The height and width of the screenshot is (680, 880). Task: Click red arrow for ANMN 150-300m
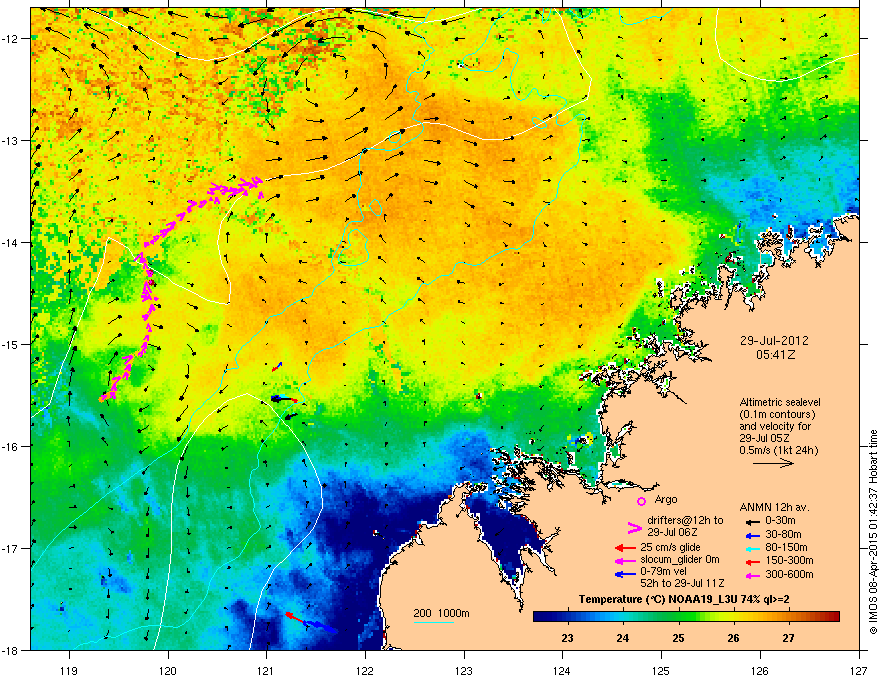pyautogui.click(x=752, y=561)
